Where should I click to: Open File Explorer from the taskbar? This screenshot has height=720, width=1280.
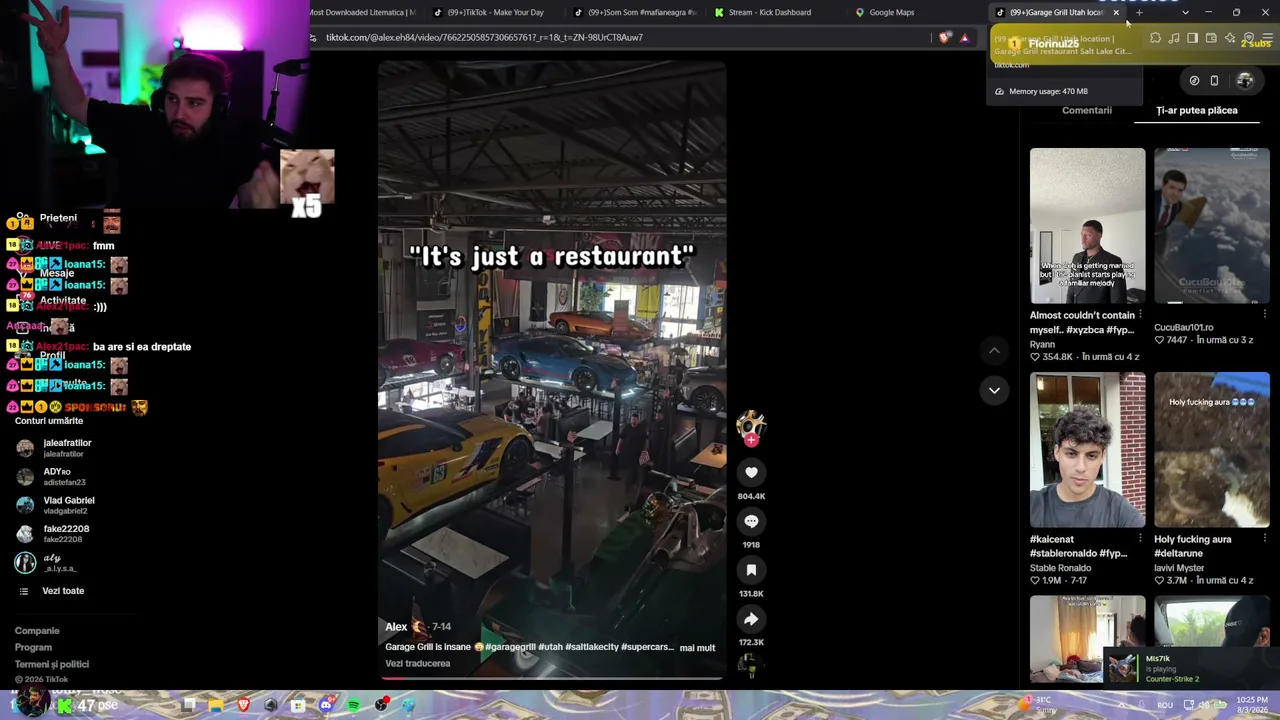[216, 706]
